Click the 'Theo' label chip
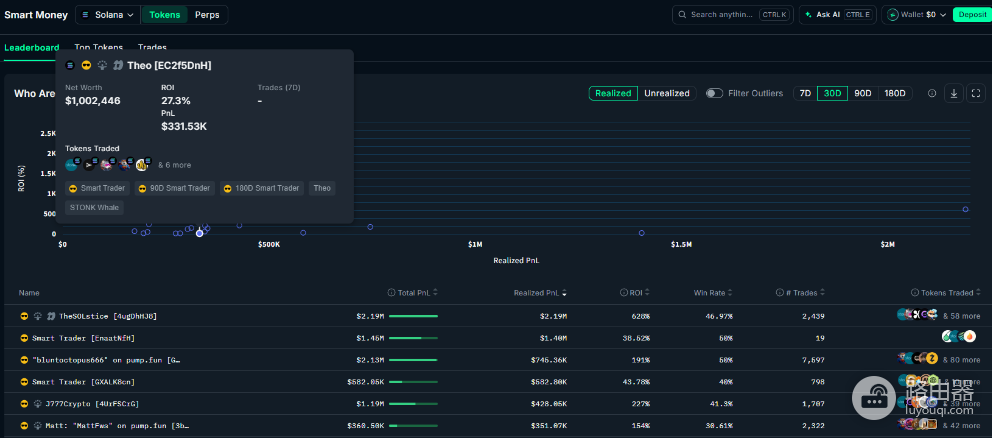Viewport: 992px width, 438px height. (322, 189)
